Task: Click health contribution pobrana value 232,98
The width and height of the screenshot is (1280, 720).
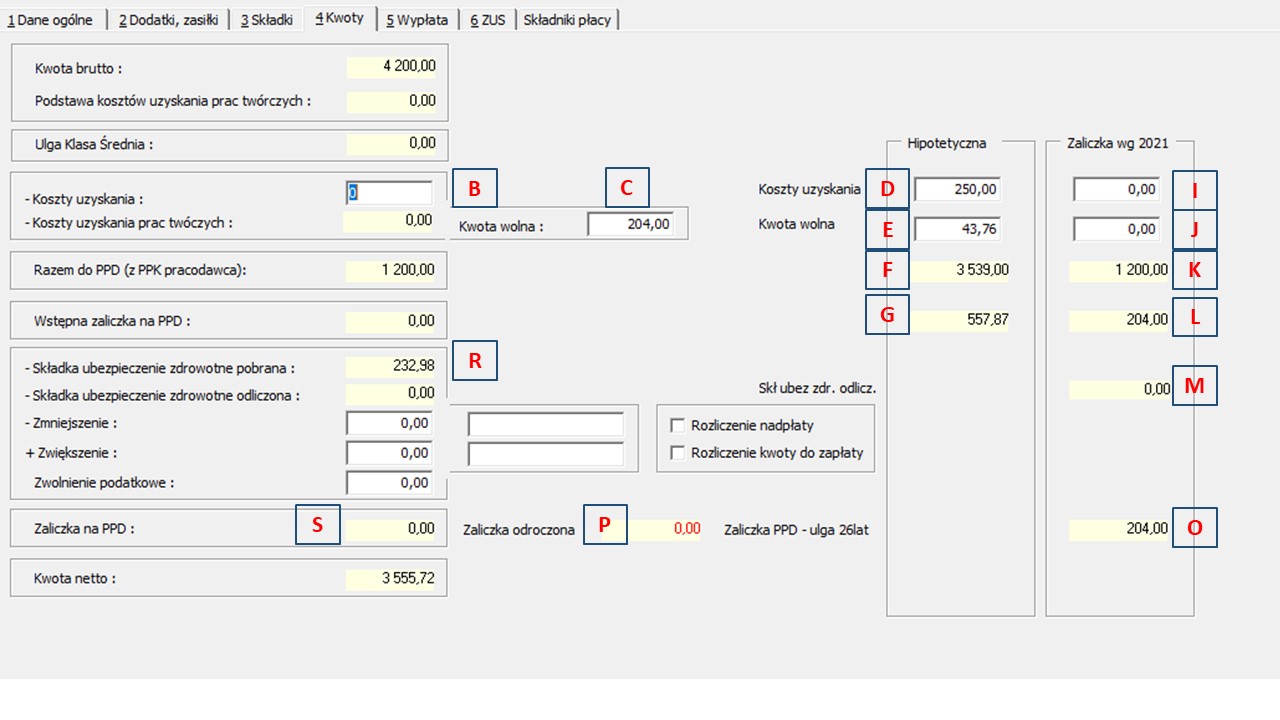Action: (x=392, y=367)
